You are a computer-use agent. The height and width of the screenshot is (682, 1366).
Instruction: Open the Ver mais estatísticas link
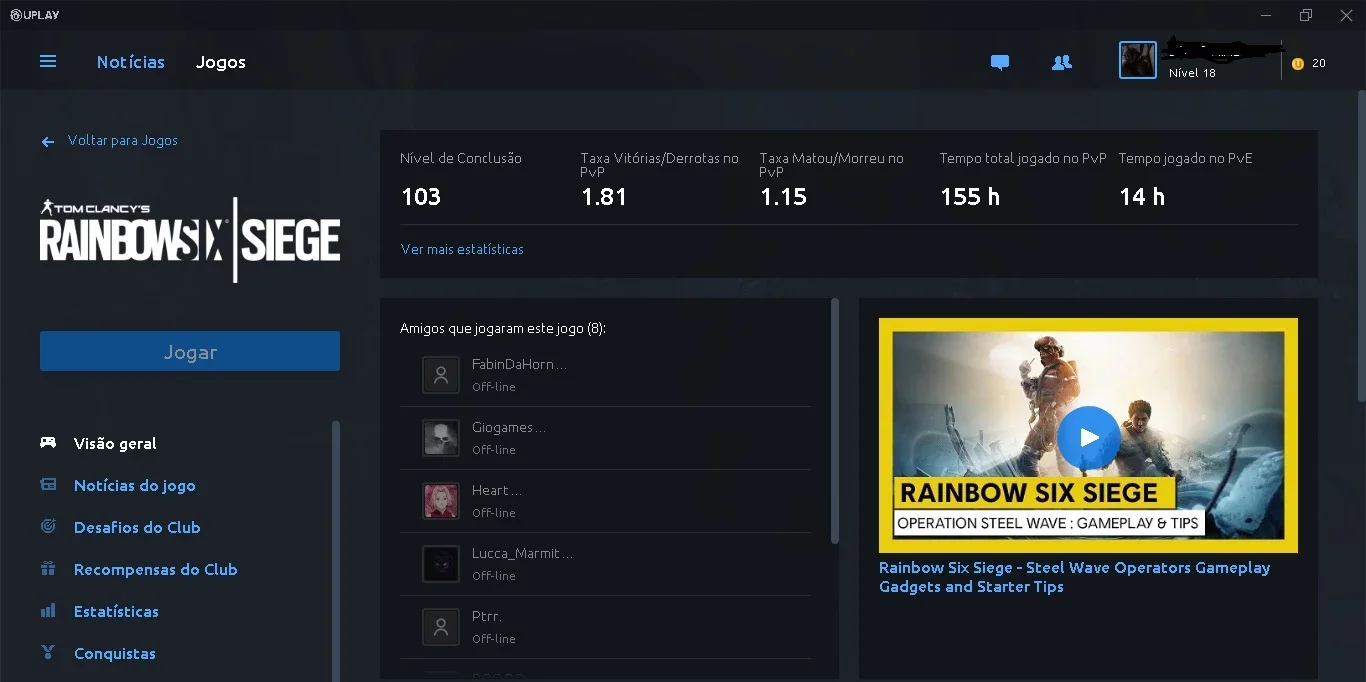coord(462,249)
